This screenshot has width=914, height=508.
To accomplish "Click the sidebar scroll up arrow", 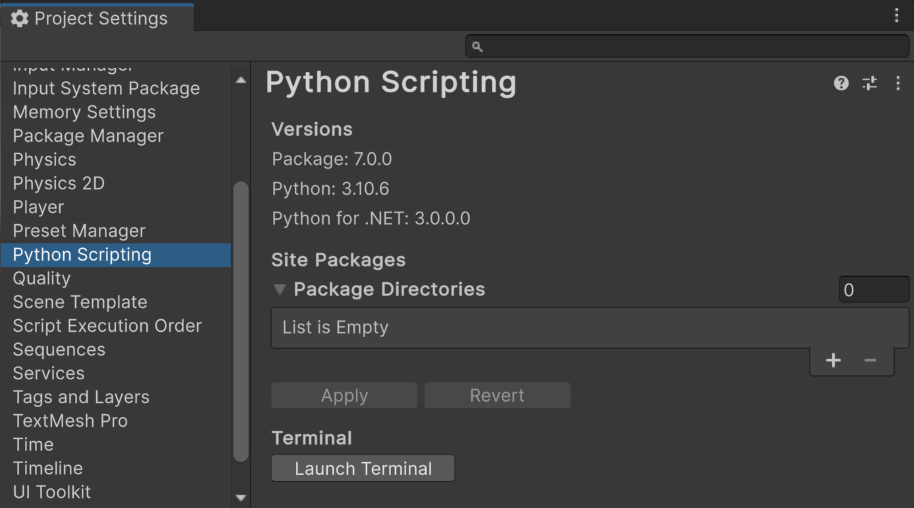I will (x=241, y=80).
